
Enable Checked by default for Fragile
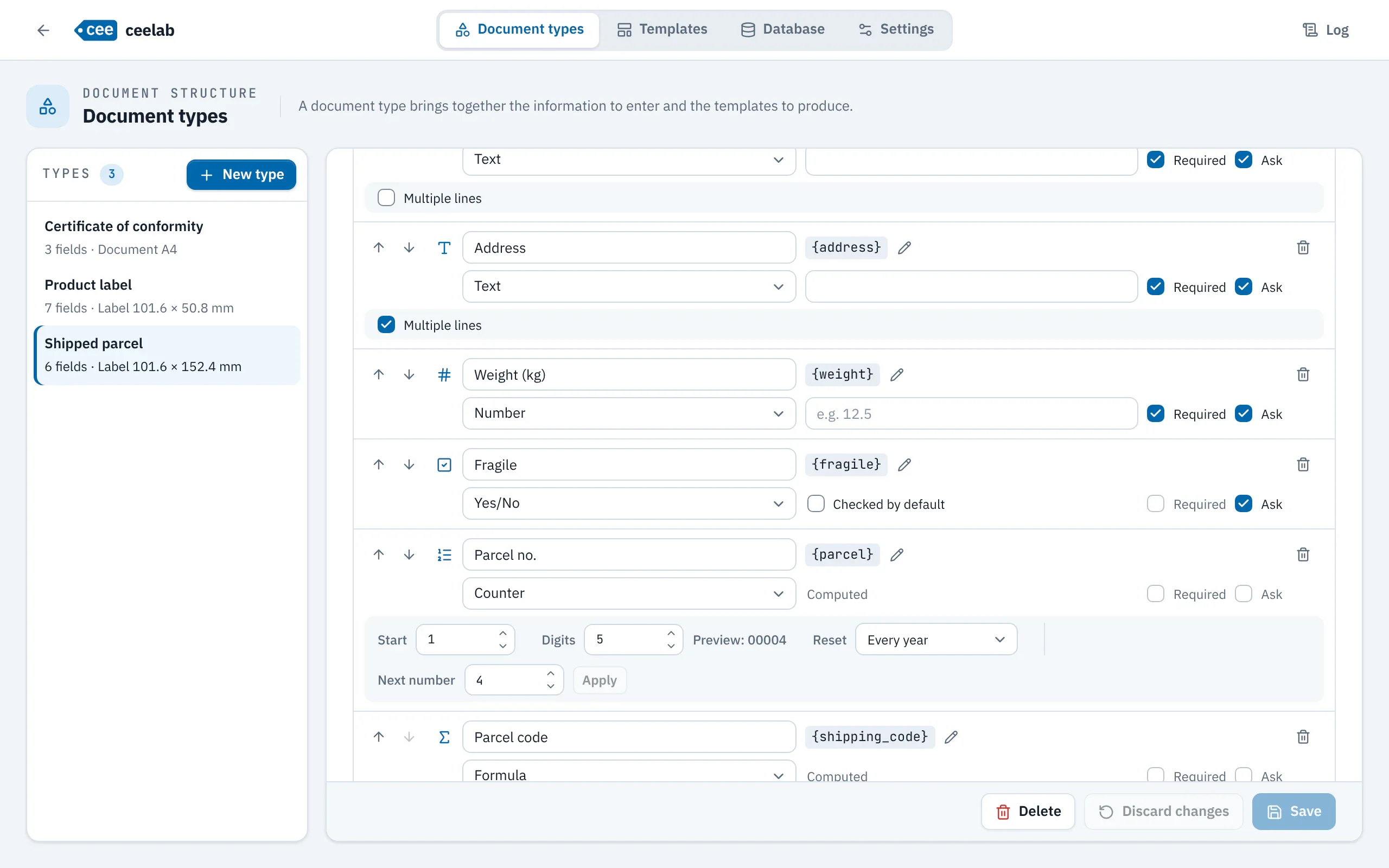(815, 503)
